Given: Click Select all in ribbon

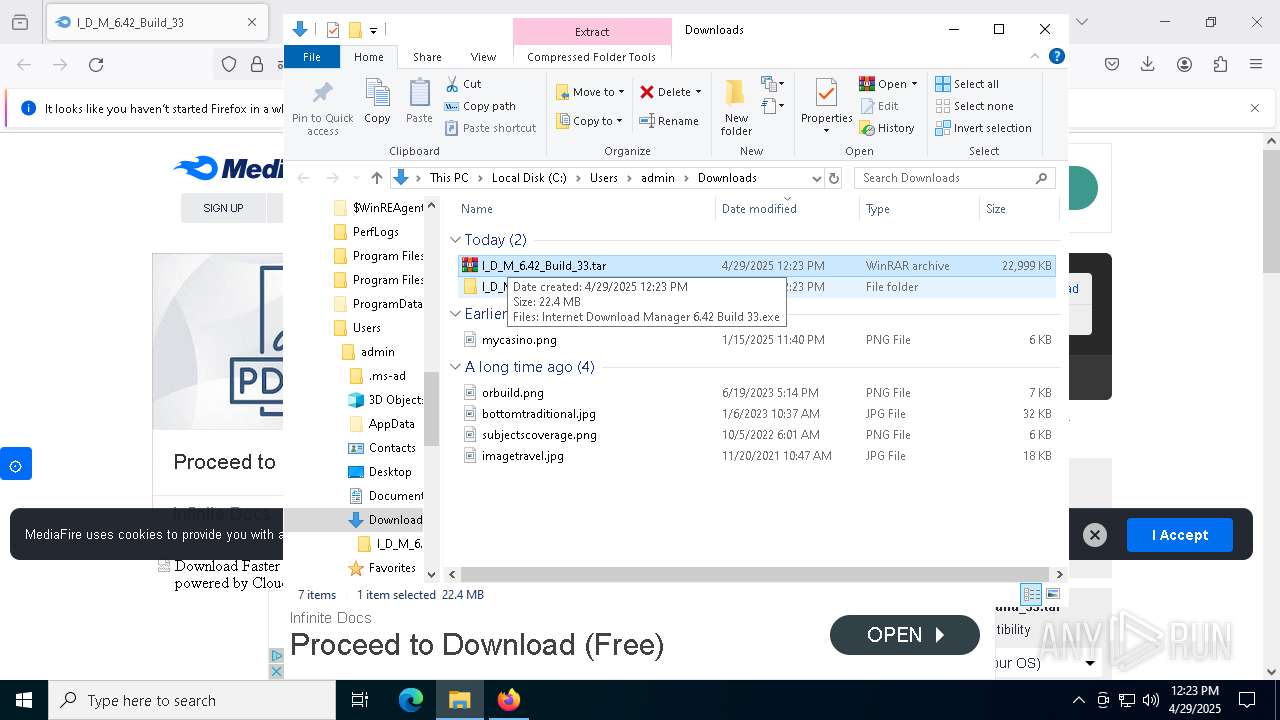Looking at the screenshot, I should [x=967, y=84].
